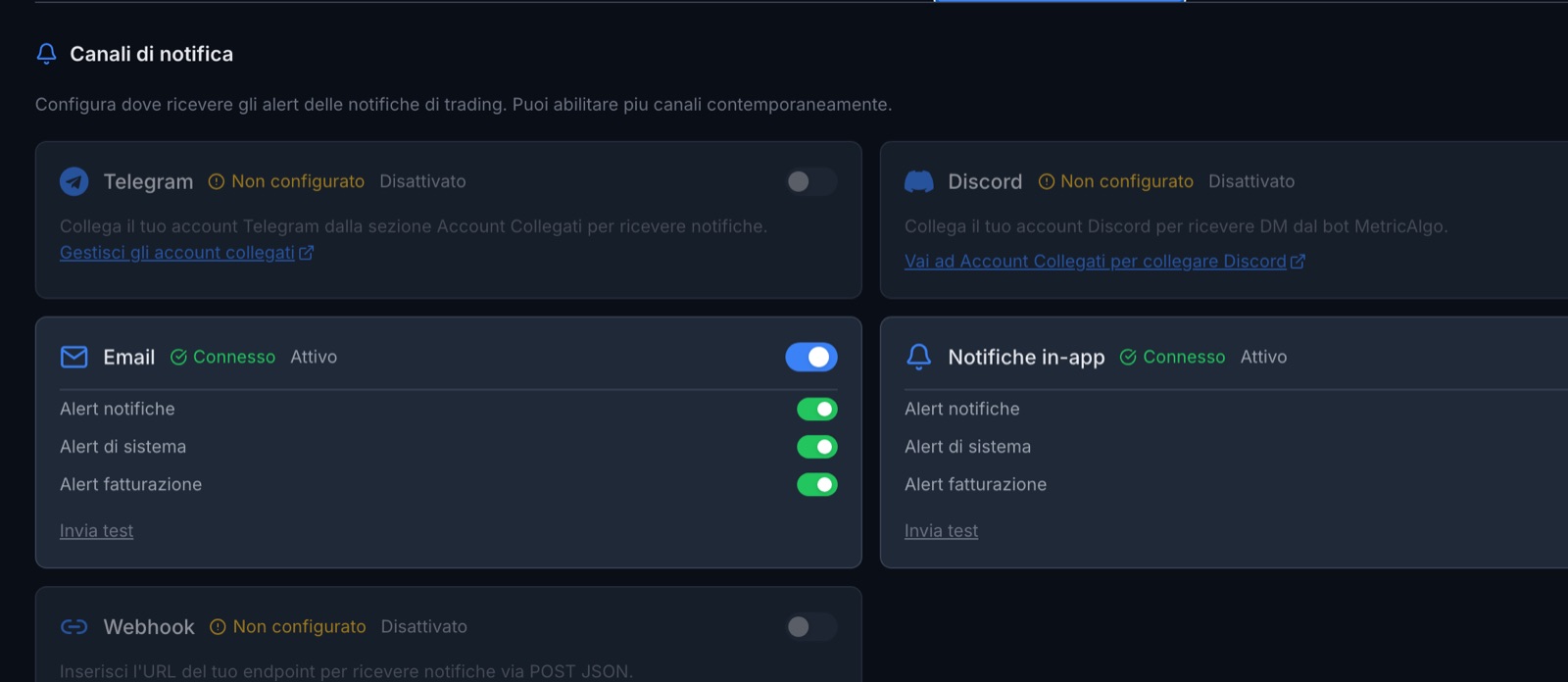Click the Discord card title
1568x682 pixels.
pyautogui.click(x=985, y=181)
